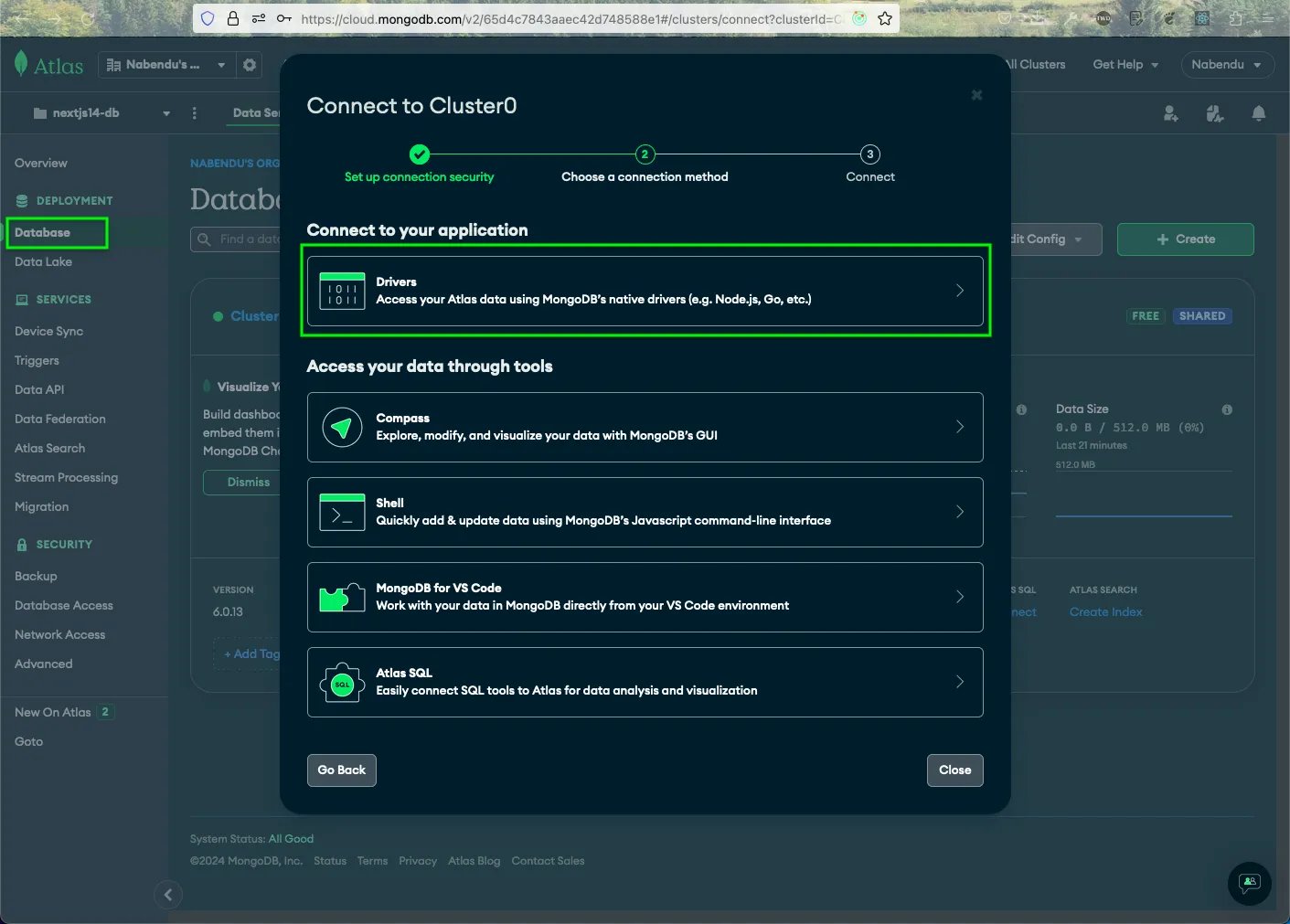1290x924 pixels.
Task: Click the Terms footer link
Action: [372, 861]
